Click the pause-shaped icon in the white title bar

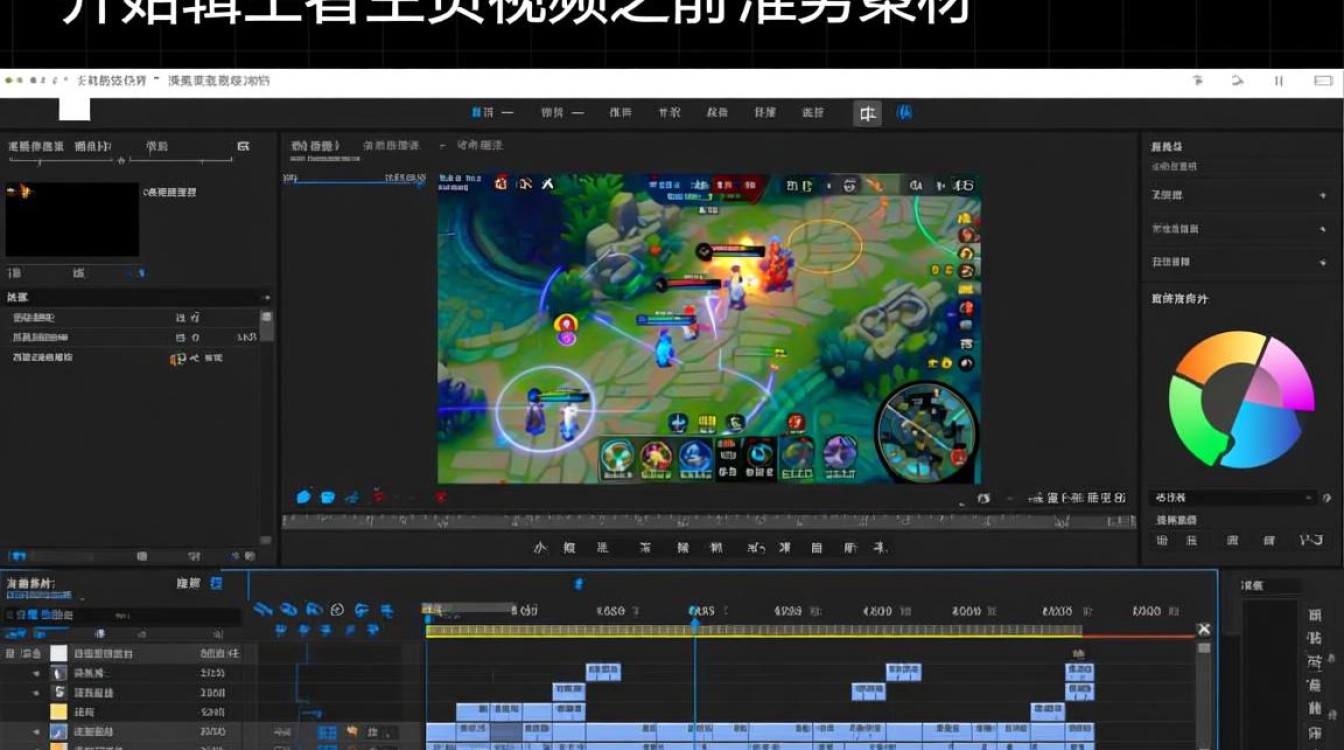tap(1278, 81)
